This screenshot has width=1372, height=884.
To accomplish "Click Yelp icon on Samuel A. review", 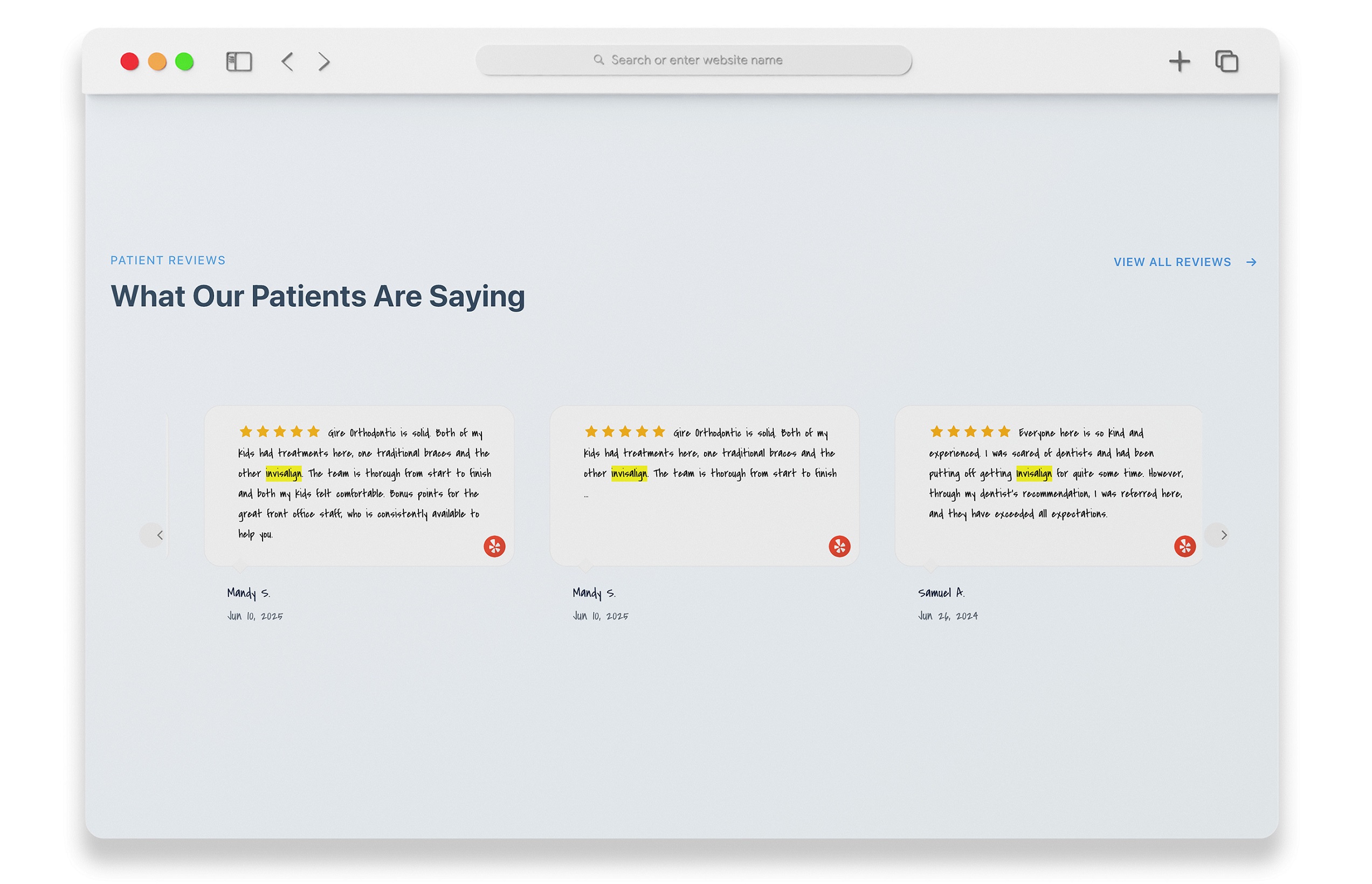I will tap(1184, 547).
